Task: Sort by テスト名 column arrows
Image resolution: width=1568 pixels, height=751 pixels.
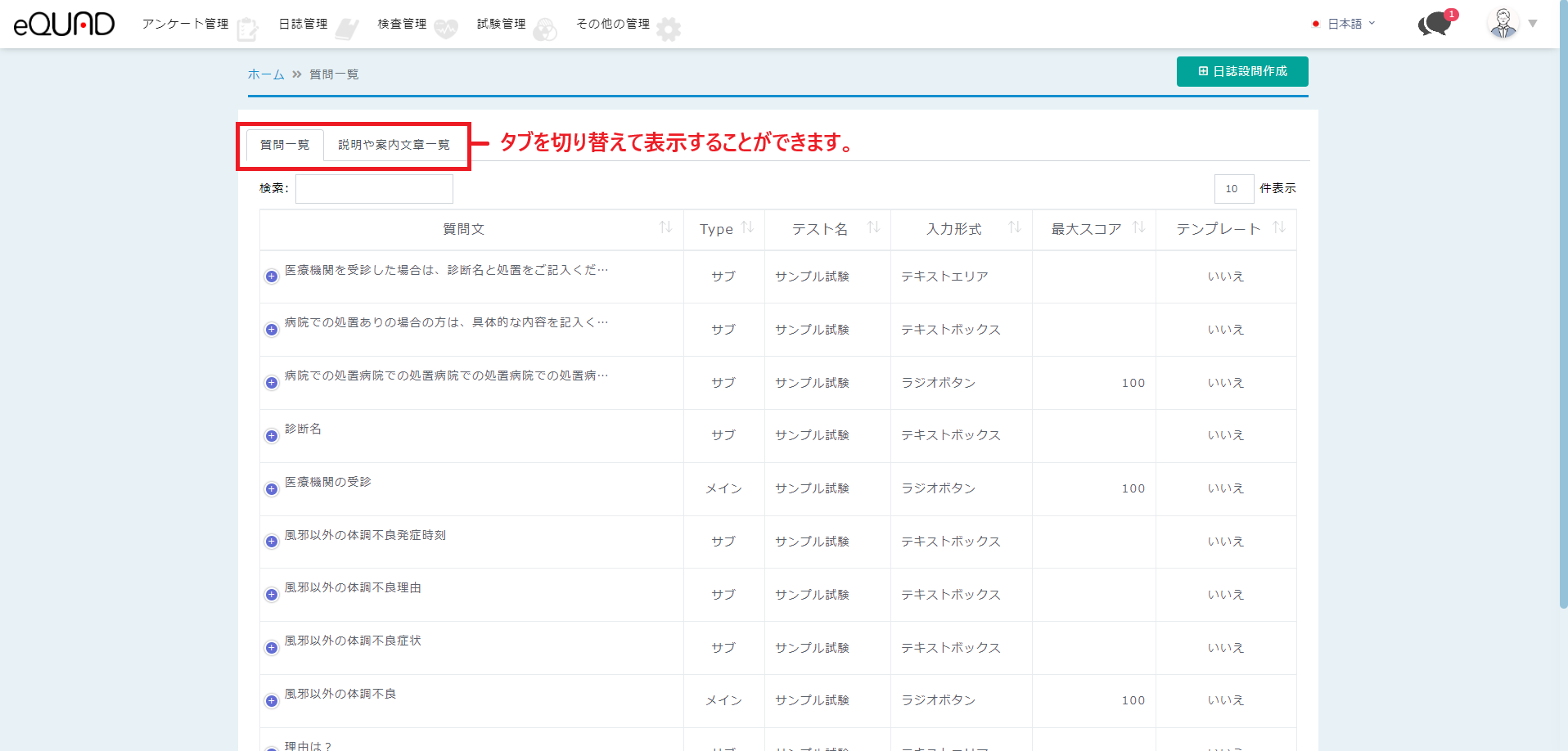Action: [x=873, y=227]
